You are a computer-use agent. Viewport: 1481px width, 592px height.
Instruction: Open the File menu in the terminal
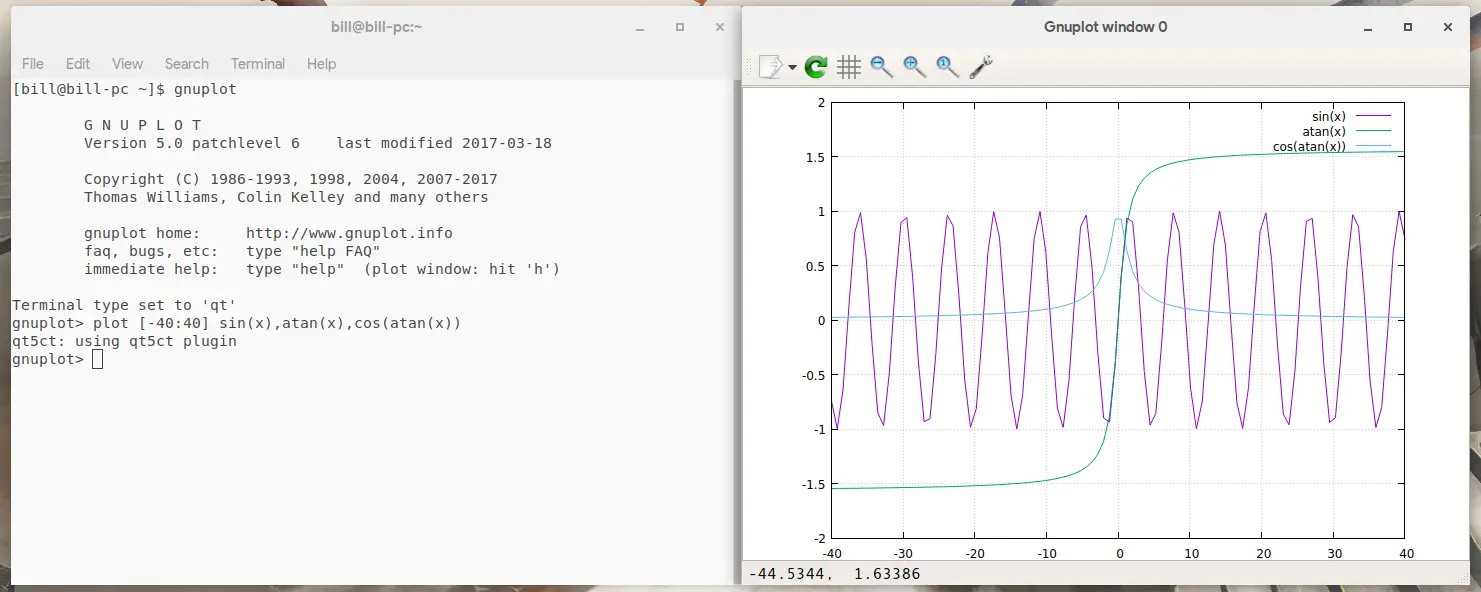[x=33, y=64]
